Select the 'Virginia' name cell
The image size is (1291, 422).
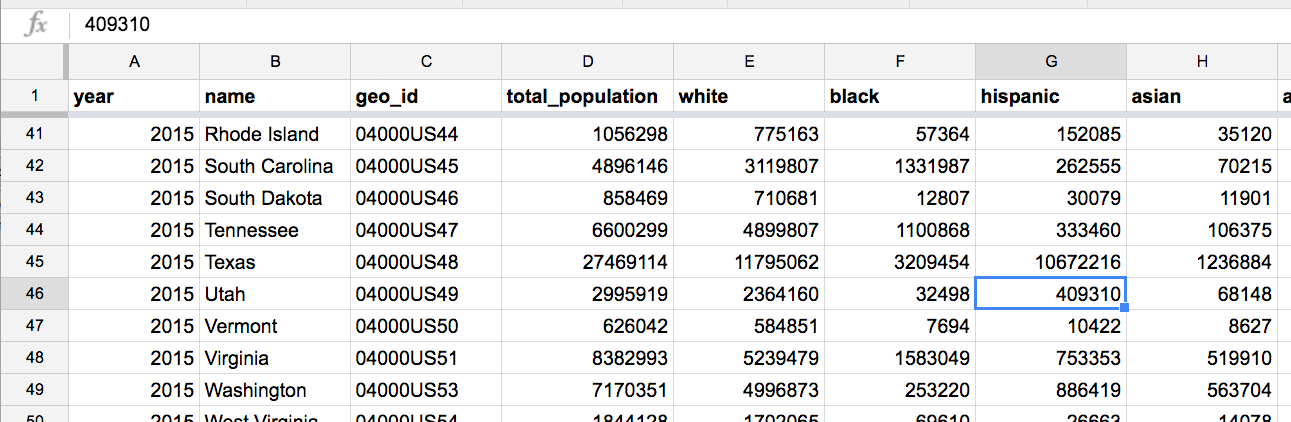click(x=275, y=358)
